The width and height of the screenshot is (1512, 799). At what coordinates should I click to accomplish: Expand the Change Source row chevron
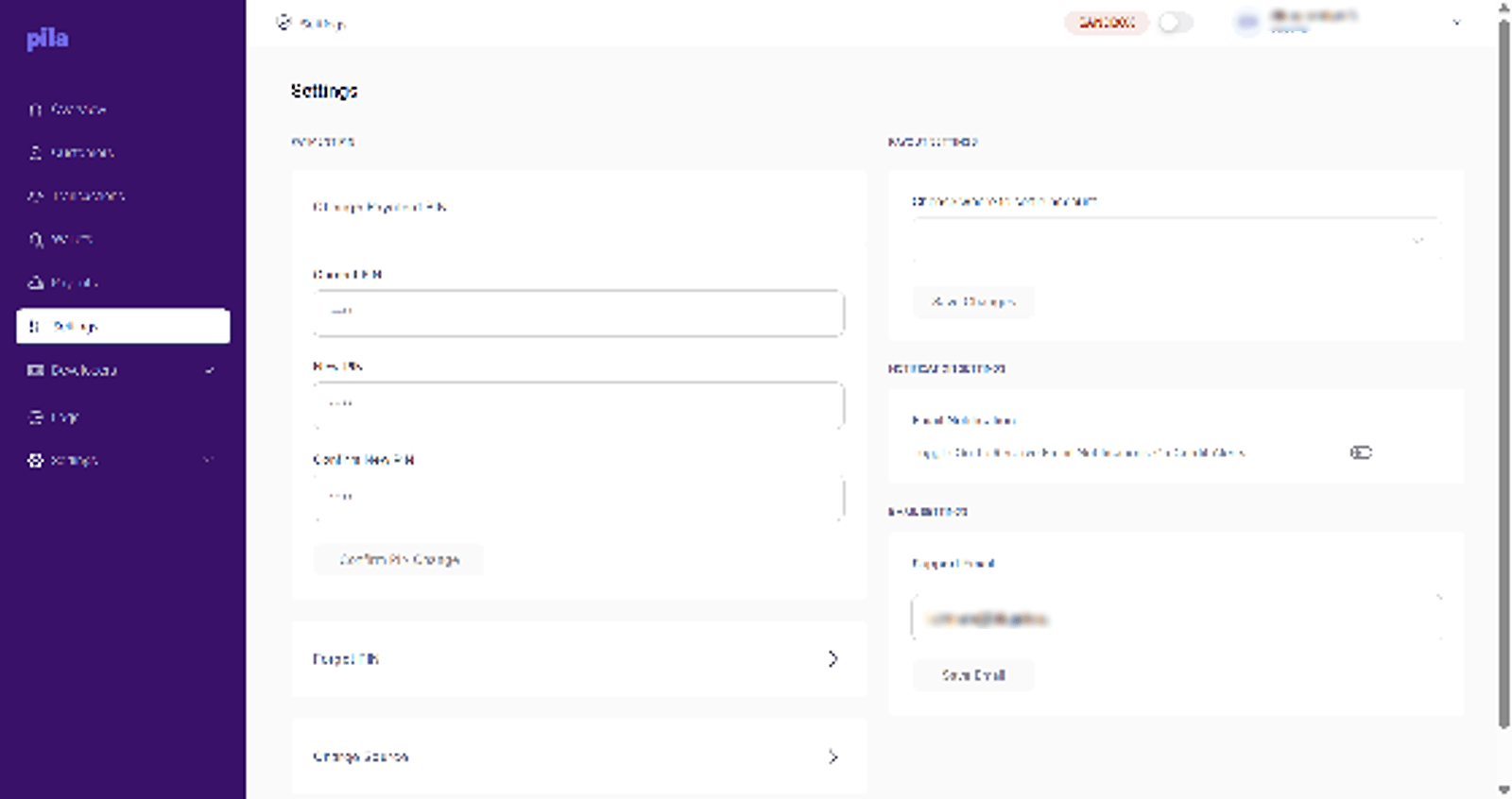pyautogui.click(x=833, y=756)
